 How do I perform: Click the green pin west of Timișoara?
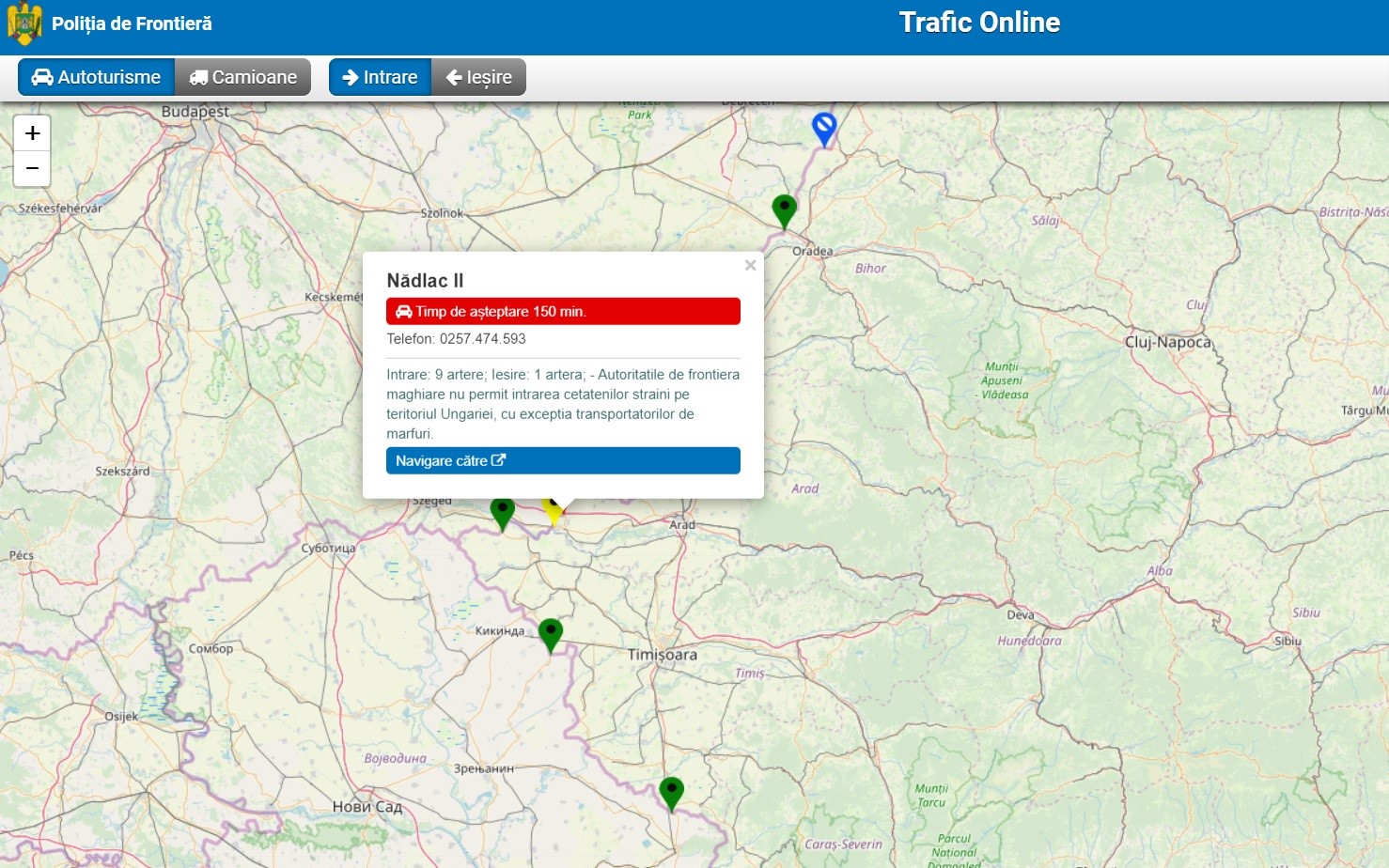click(551, 634)
